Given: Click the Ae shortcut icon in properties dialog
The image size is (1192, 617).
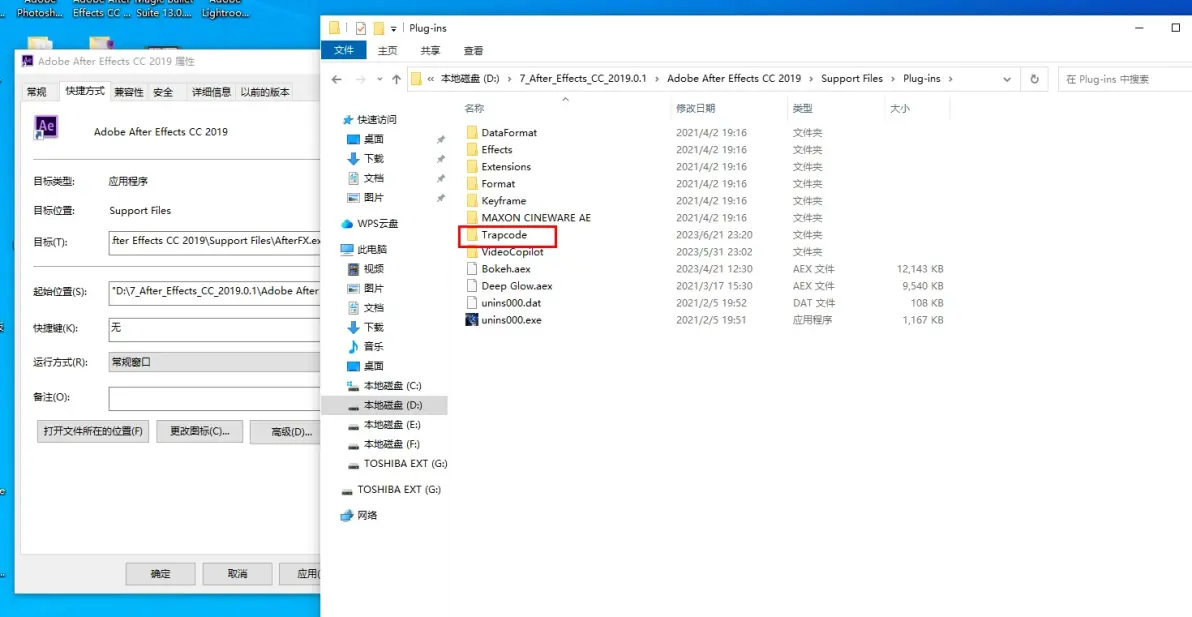Looking at the screenshot, I should click(x=46, y=128).
